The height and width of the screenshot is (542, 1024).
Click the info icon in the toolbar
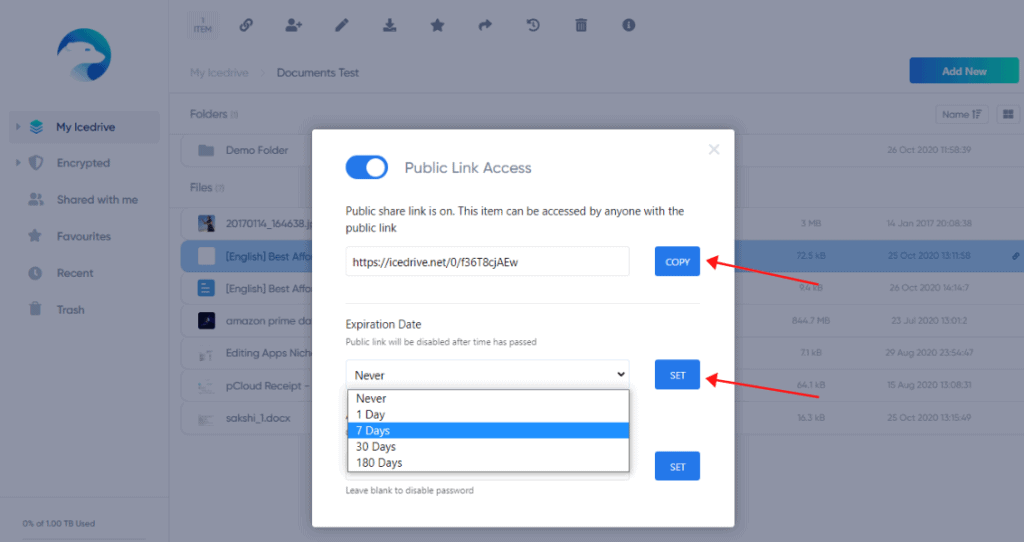(x=628, y=25)
